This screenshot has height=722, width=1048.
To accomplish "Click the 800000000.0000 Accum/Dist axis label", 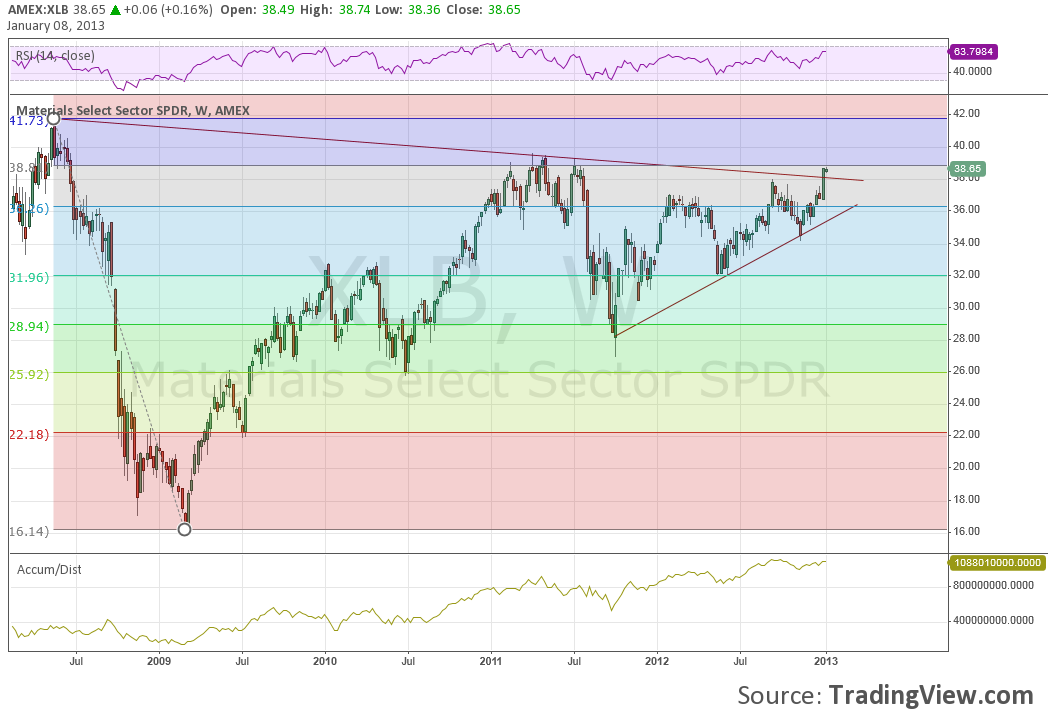I will click(x=993, y=585).
